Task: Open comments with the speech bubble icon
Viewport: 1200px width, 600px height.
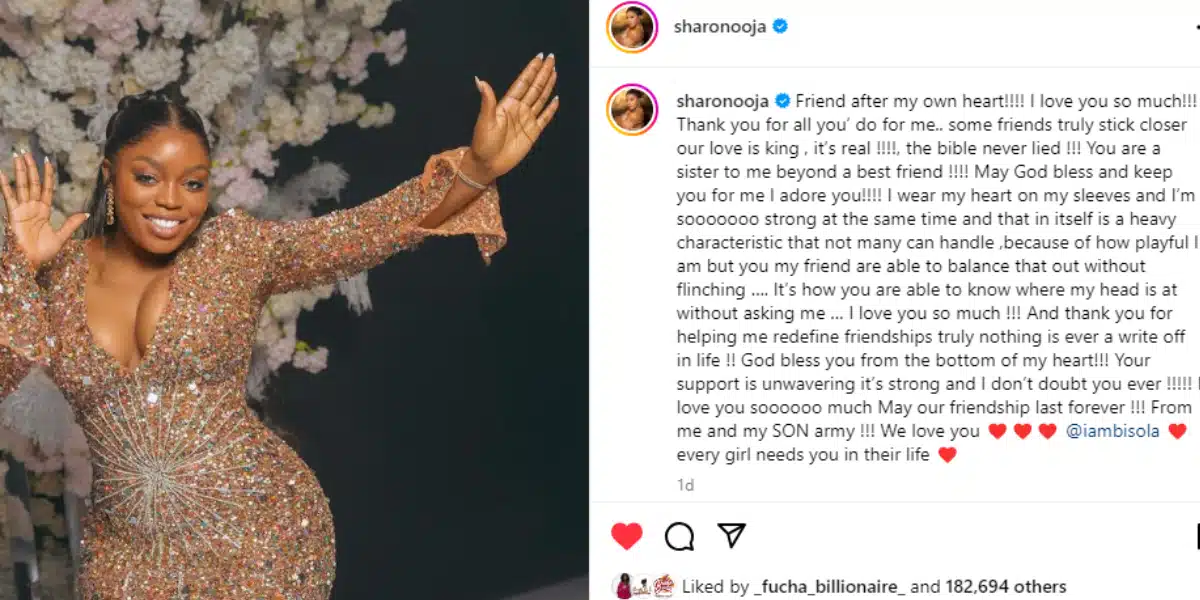Action: (x=680, y=536)
